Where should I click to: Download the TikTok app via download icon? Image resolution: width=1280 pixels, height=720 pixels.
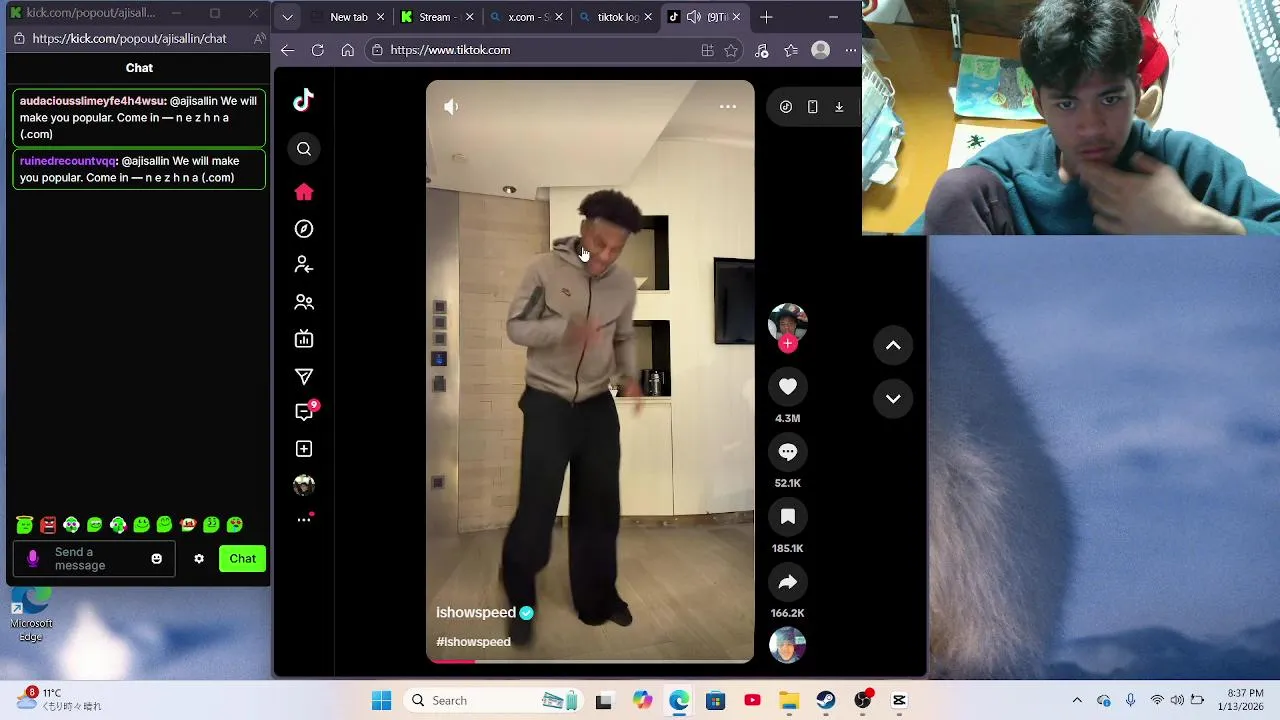point(839,107)
